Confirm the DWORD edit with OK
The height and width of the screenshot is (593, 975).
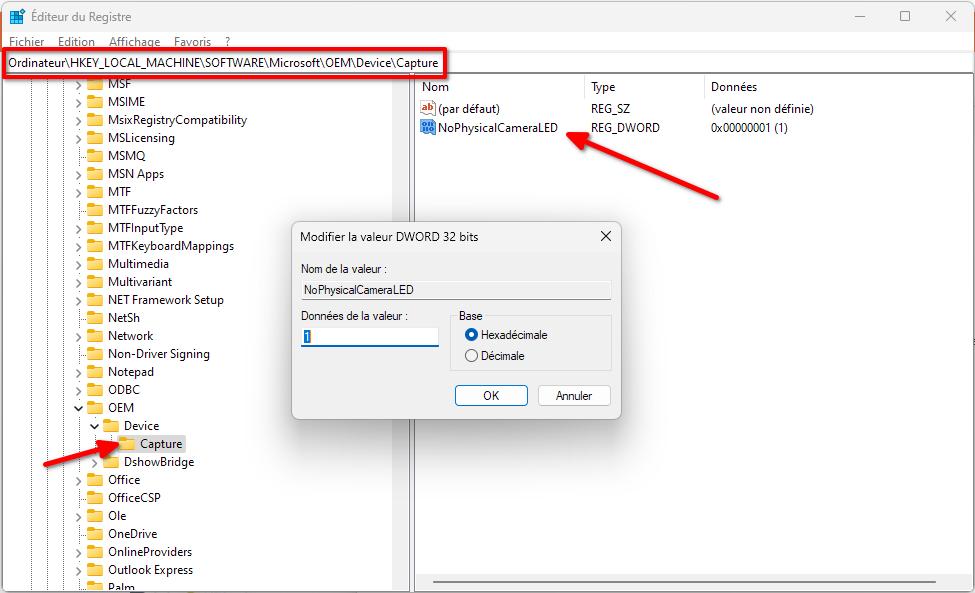[x=491, y=395]
